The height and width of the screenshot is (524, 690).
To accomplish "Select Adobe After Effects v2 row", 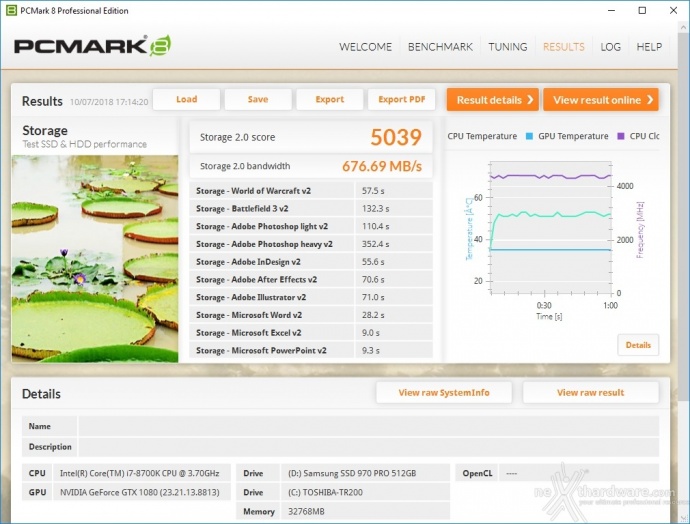I will click(x=311, y=280).
